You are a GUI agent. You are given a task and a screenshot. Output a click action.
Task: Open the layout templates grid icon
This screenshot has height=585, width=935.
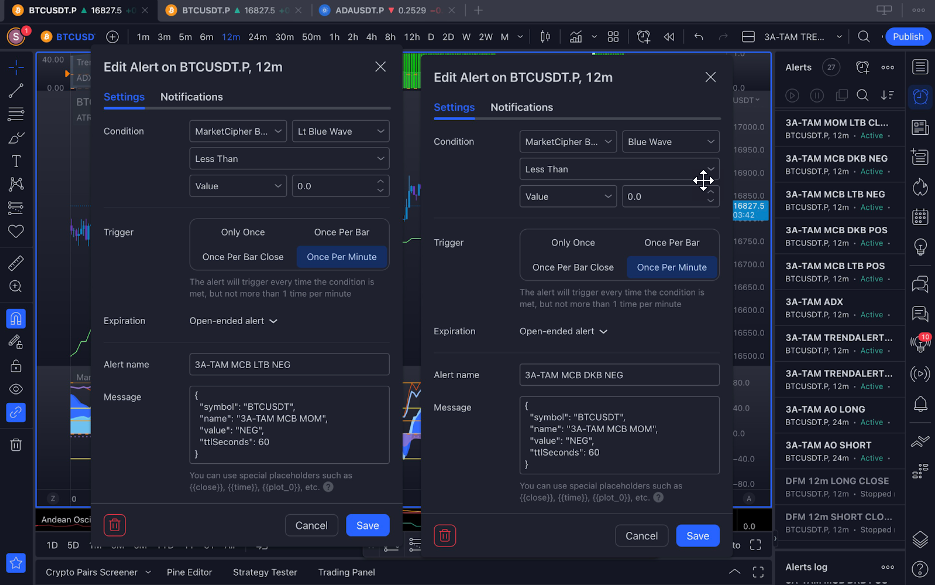[x=613, y=37]
